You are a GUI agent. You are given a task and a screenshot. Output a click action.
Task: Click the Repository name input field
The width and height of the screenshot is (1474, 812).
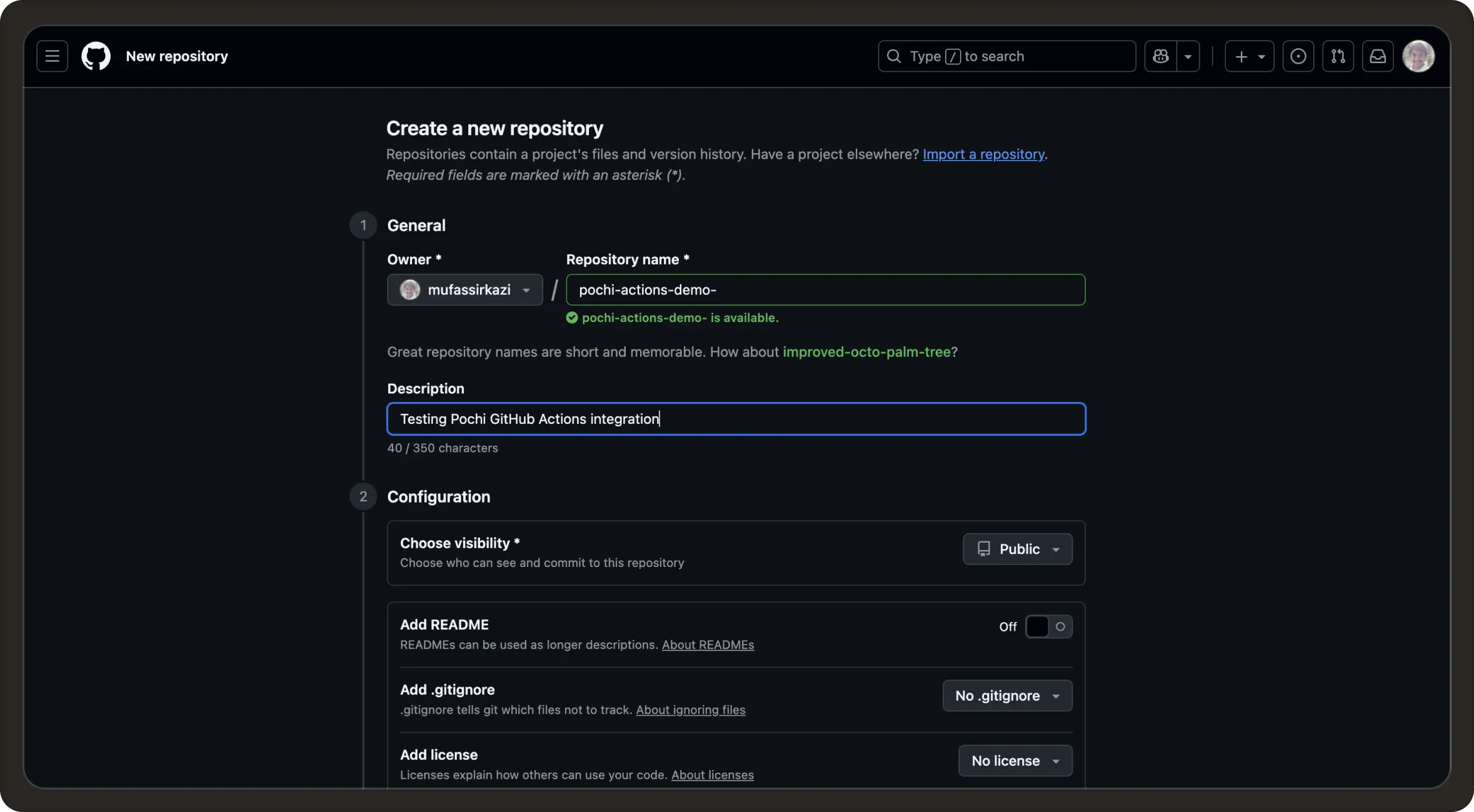825,290
